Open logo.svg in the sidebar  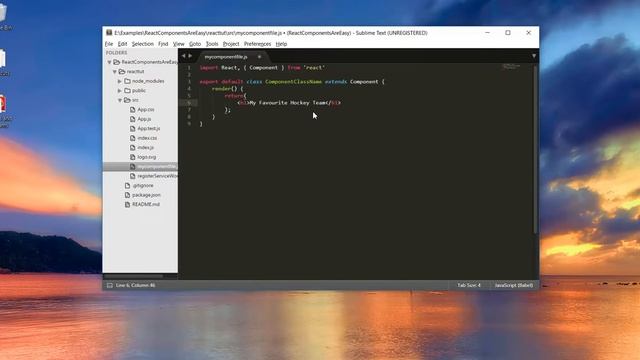[x=147, y=157]
